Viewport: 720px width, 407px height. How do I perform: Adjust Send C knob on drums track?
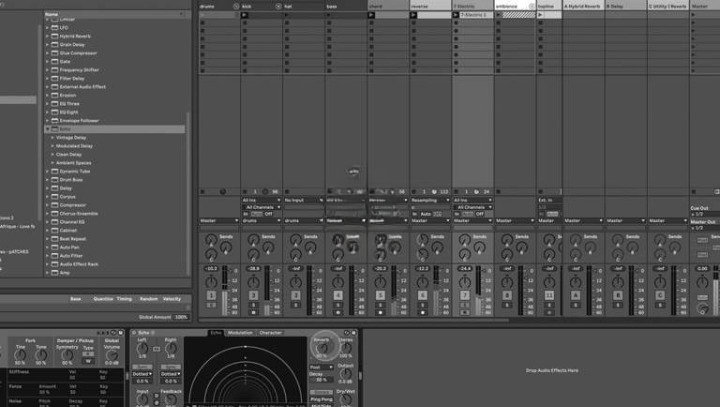pos(211,254)
